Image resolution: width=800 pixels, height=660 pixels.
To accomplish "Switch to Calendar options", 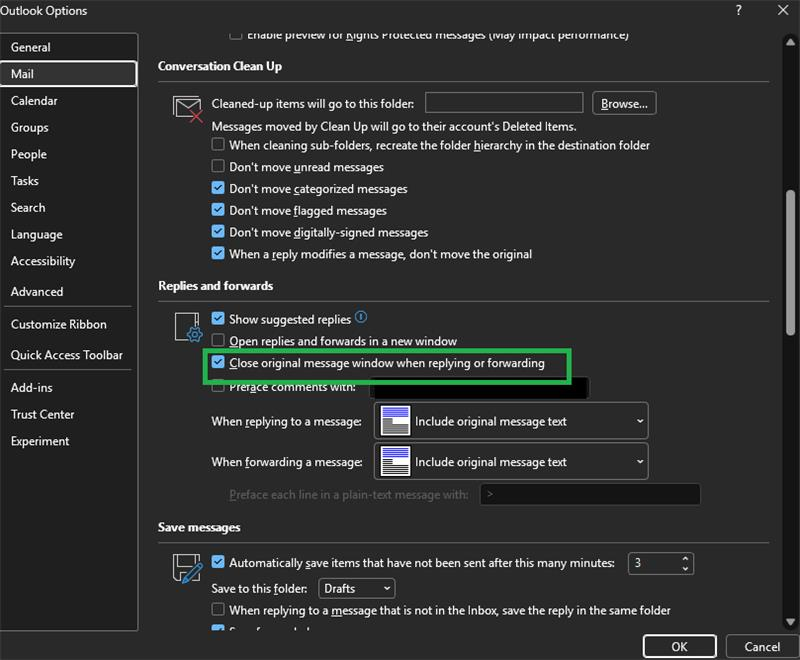I will [69, 100].
